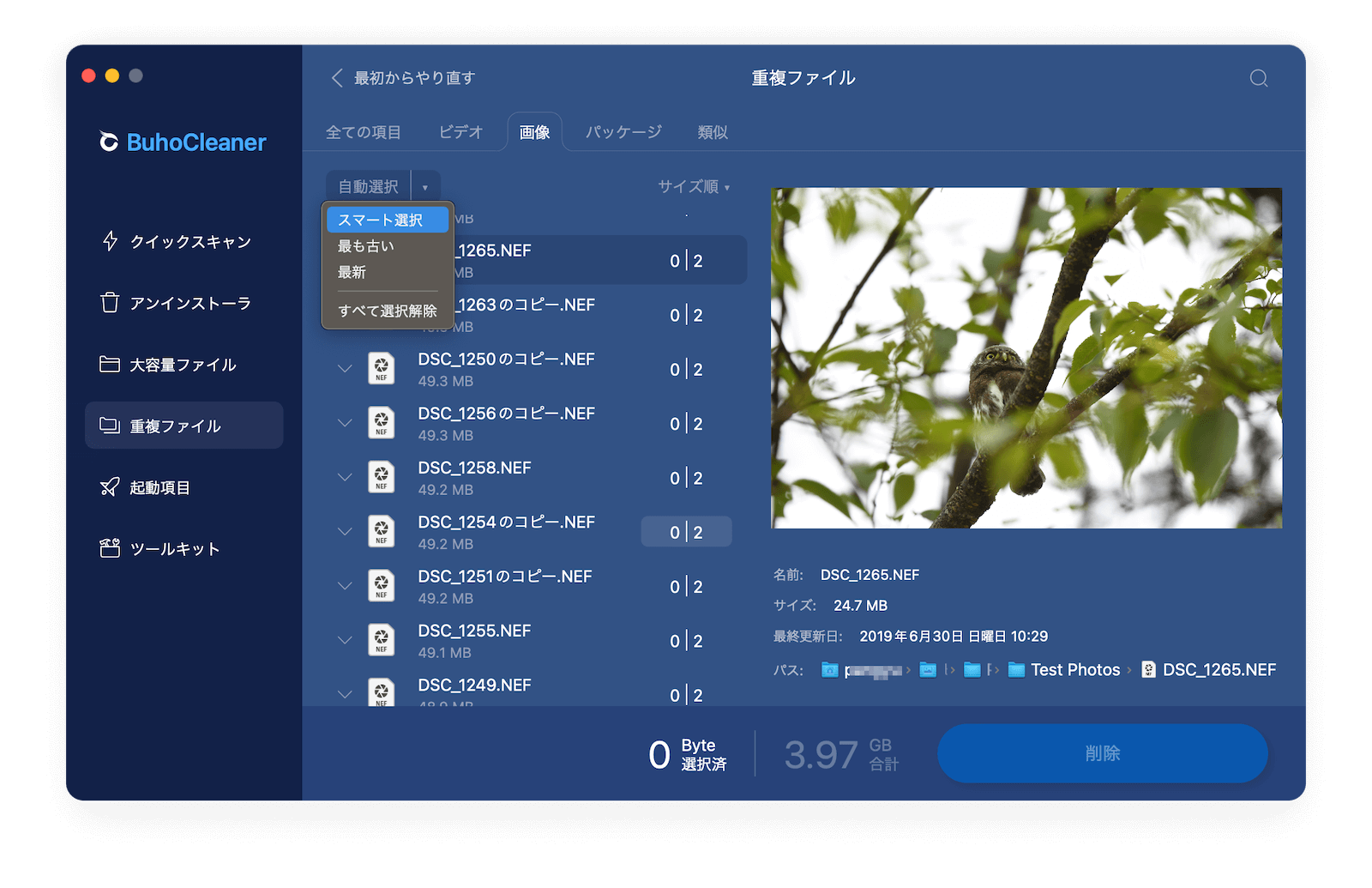Expand DSC_1256のコピー.NEF duplicate group
Image resolution: width=1372 pixels, height=888 pixels.
pyautogui.click(x=345, y=423)
